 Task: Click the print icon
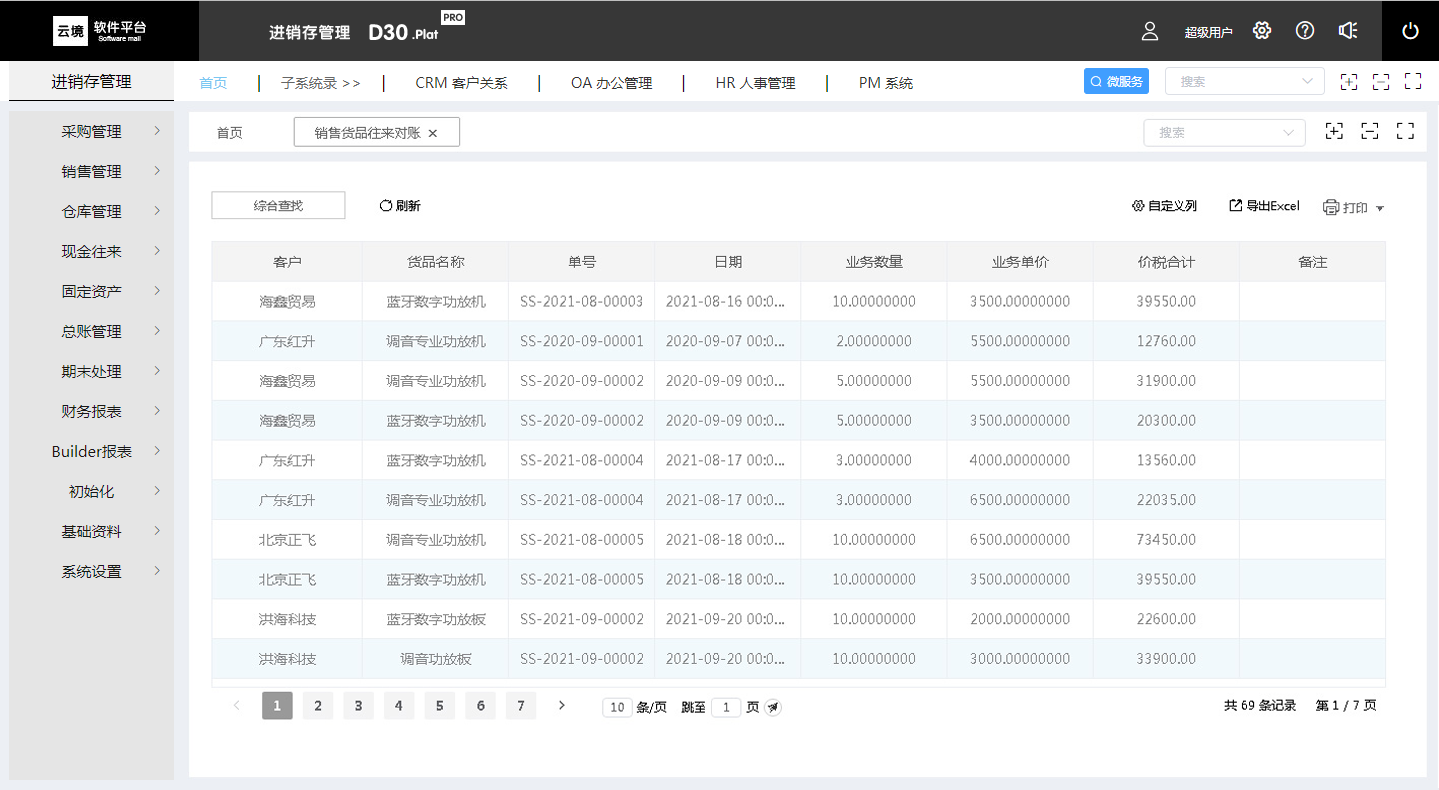tap(1331, 208)
